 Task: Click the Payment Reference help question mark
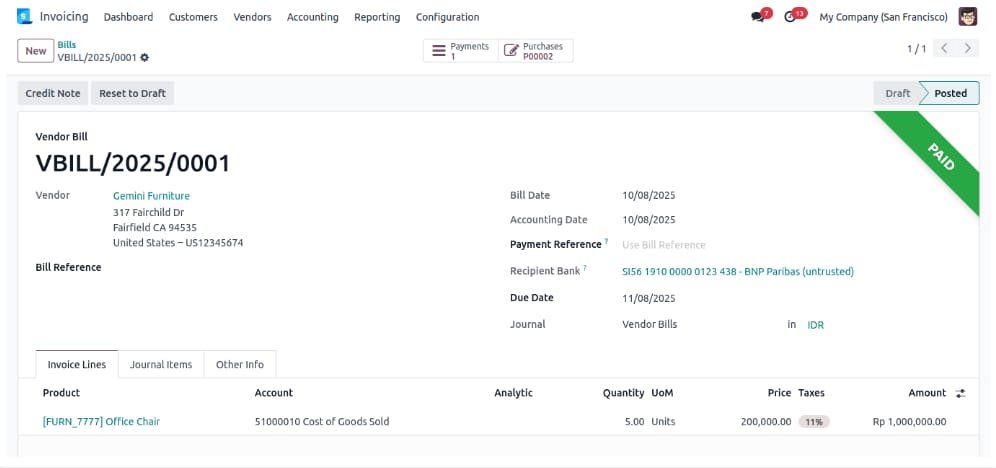click(606, 242)
